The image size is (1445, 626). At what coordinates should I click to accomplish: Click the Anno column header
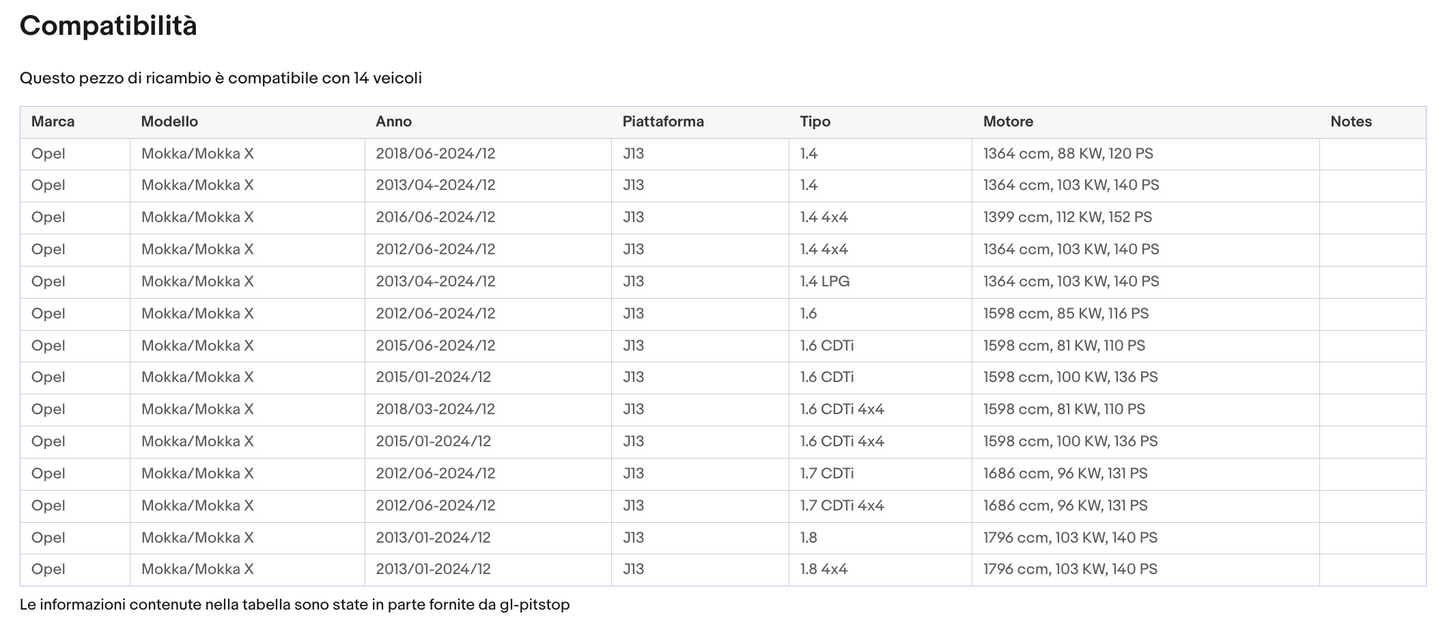coord(393,122)
